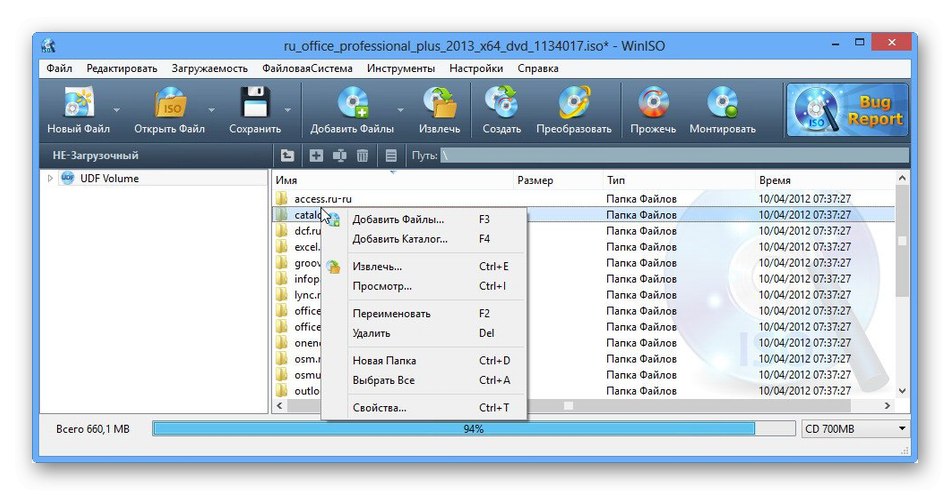This screenshot has width=950, height=495.
Task: Open the dropdown arrow next to Новый Файл
Action: [116, 110]
